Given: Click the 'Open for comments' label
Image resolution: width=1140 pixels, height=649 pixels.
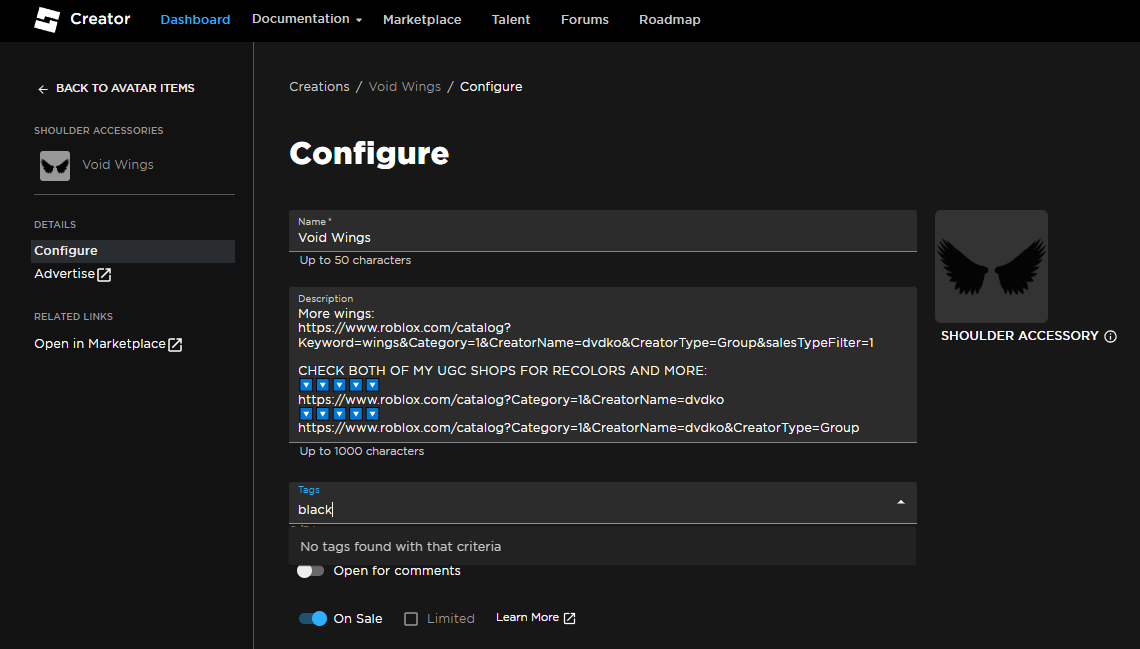Looking at the screenshot, I should 397,571.
